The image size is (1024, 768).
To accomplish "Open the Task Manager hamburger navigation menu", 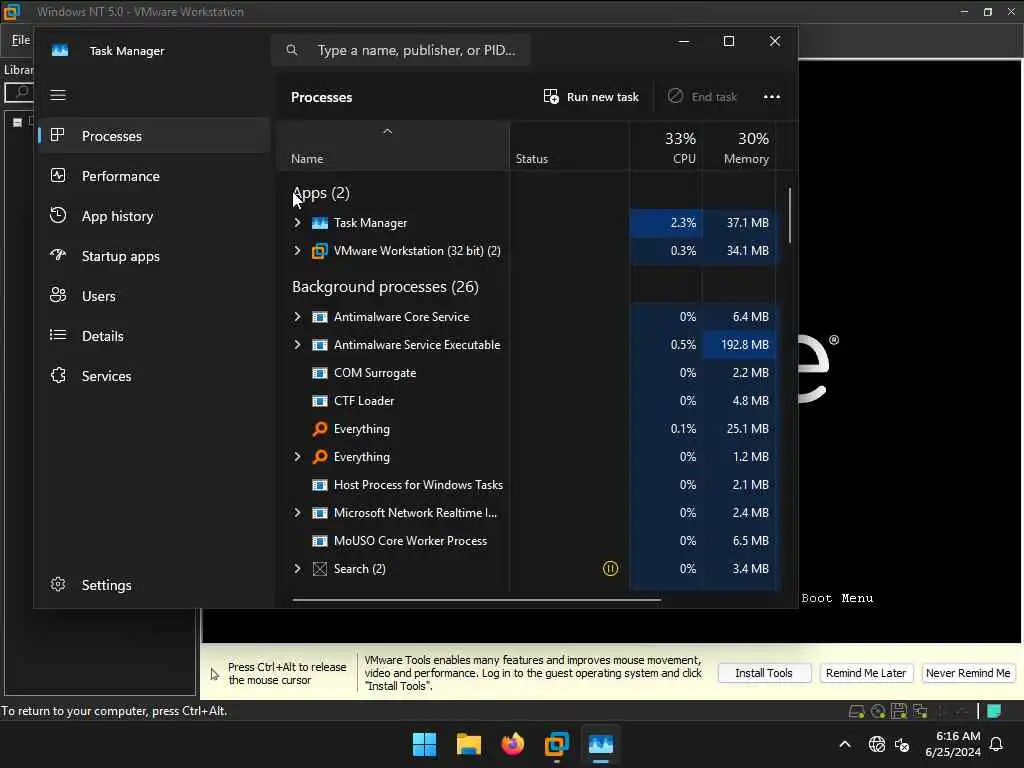I will tap(58, 95).
